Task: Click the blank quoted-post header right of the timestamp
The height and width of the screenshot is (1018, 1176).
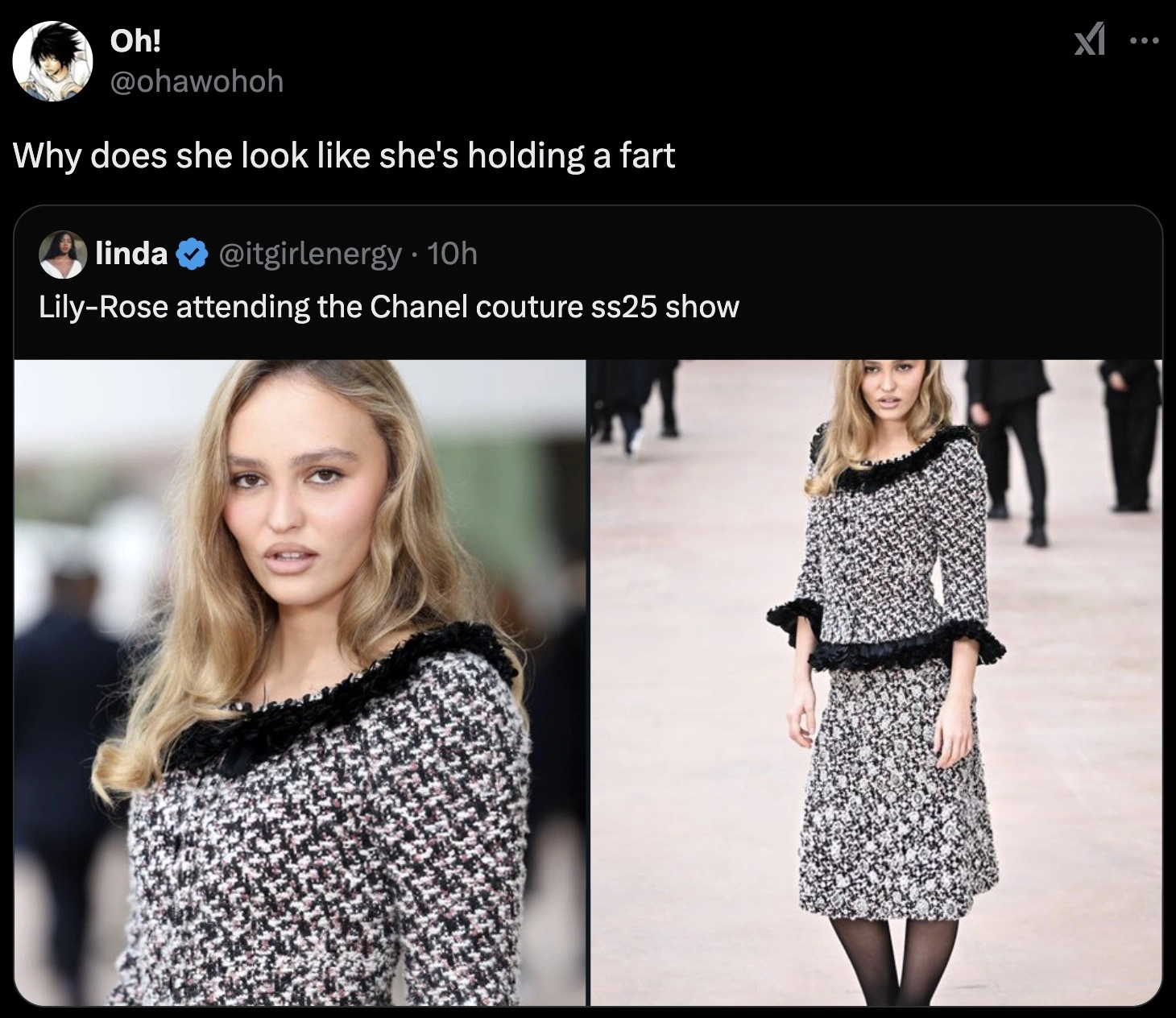Action: tap(805, 254)
